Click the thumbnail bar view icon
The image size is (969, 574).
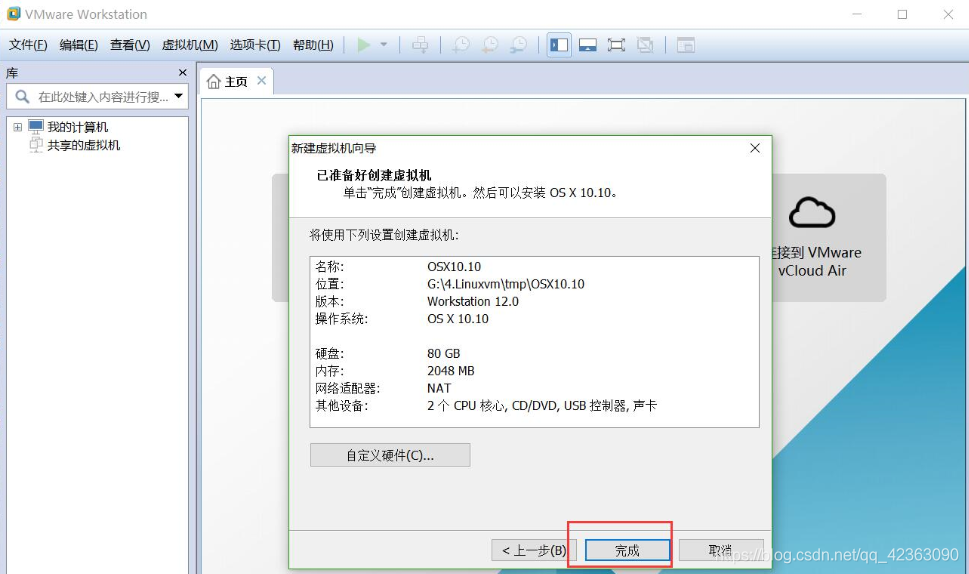point(588,44)
